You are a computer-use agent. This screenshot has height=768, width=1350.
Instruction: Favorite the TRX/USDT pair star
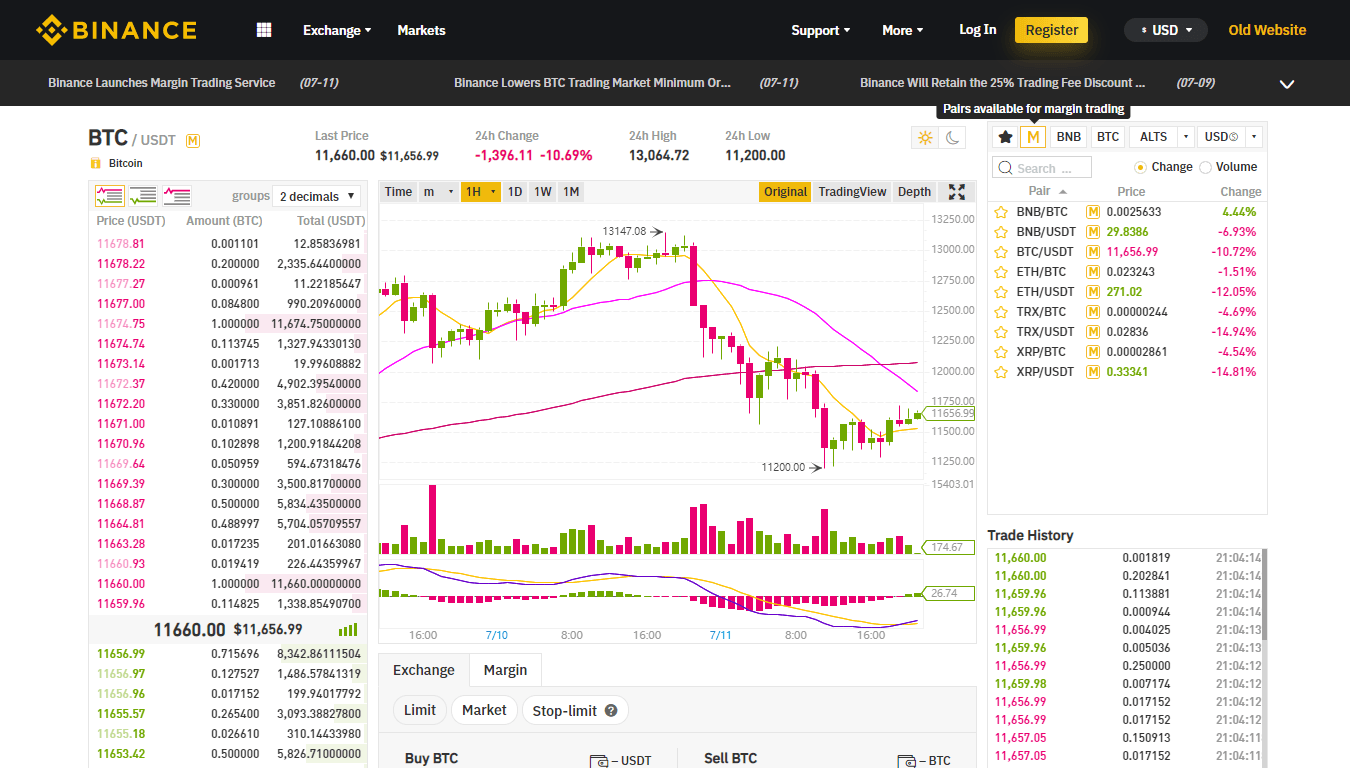[x=999, y=332]
